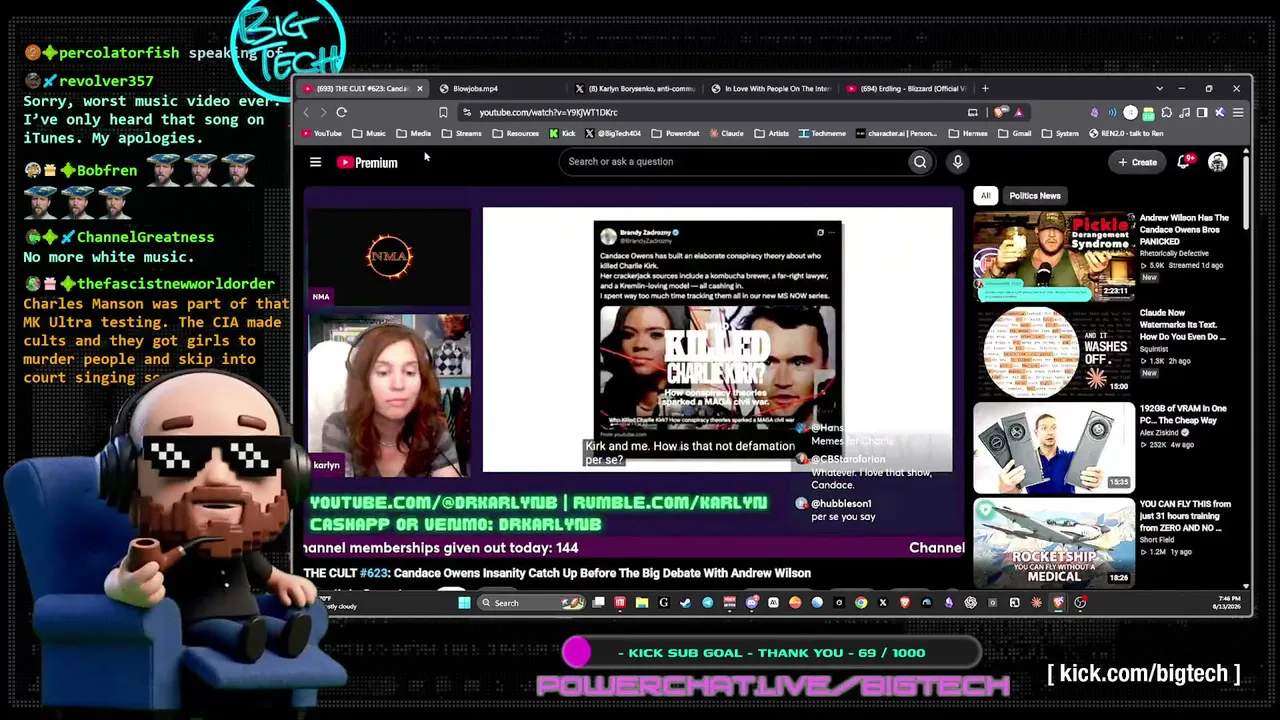Open YouTube notifications bell

[1184, 162]
